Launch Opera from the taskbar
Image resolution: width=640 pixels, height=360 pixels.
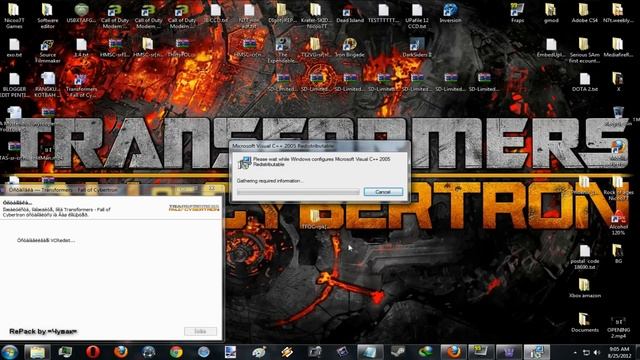point(93,352)
